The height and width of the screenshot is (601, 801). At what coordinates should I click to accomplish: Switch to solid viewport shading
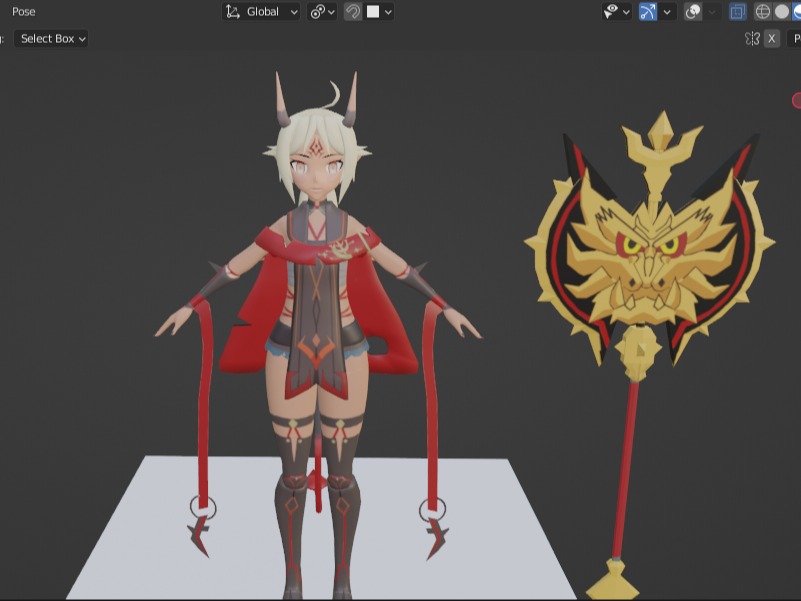click(782, 12)
